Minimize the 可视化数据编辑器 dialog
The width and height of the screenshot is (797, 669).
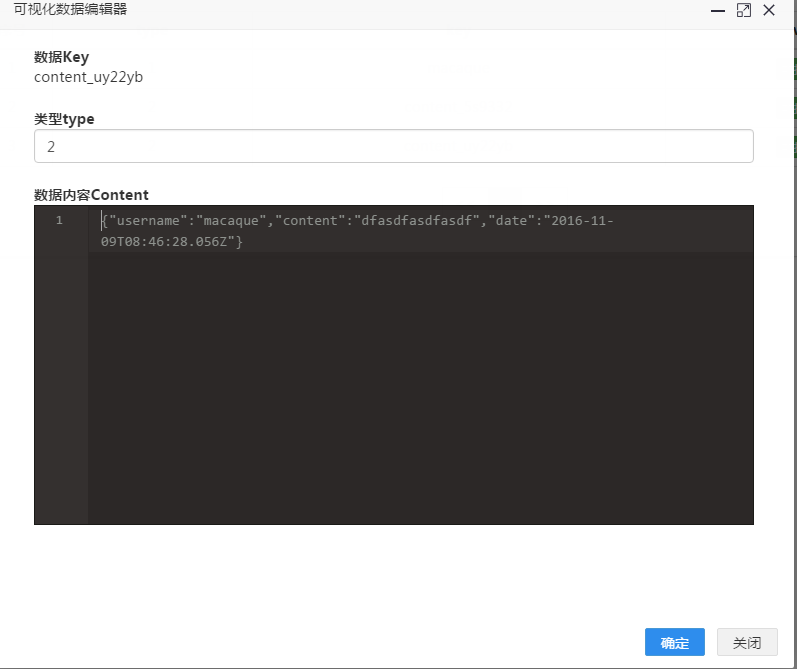(717, 10)
